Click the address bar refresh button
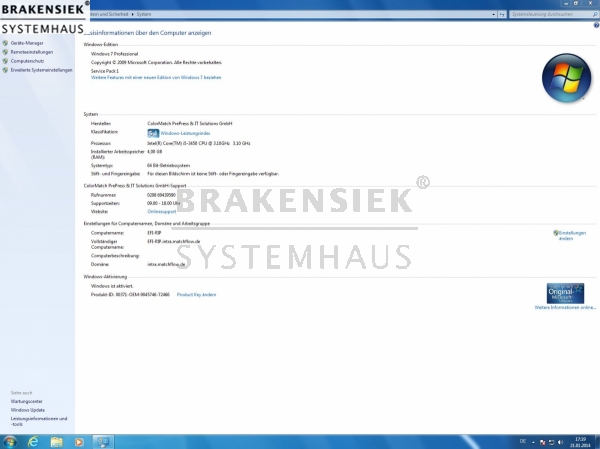The height and width of the screenshot is (449, 600). (502, 15)
